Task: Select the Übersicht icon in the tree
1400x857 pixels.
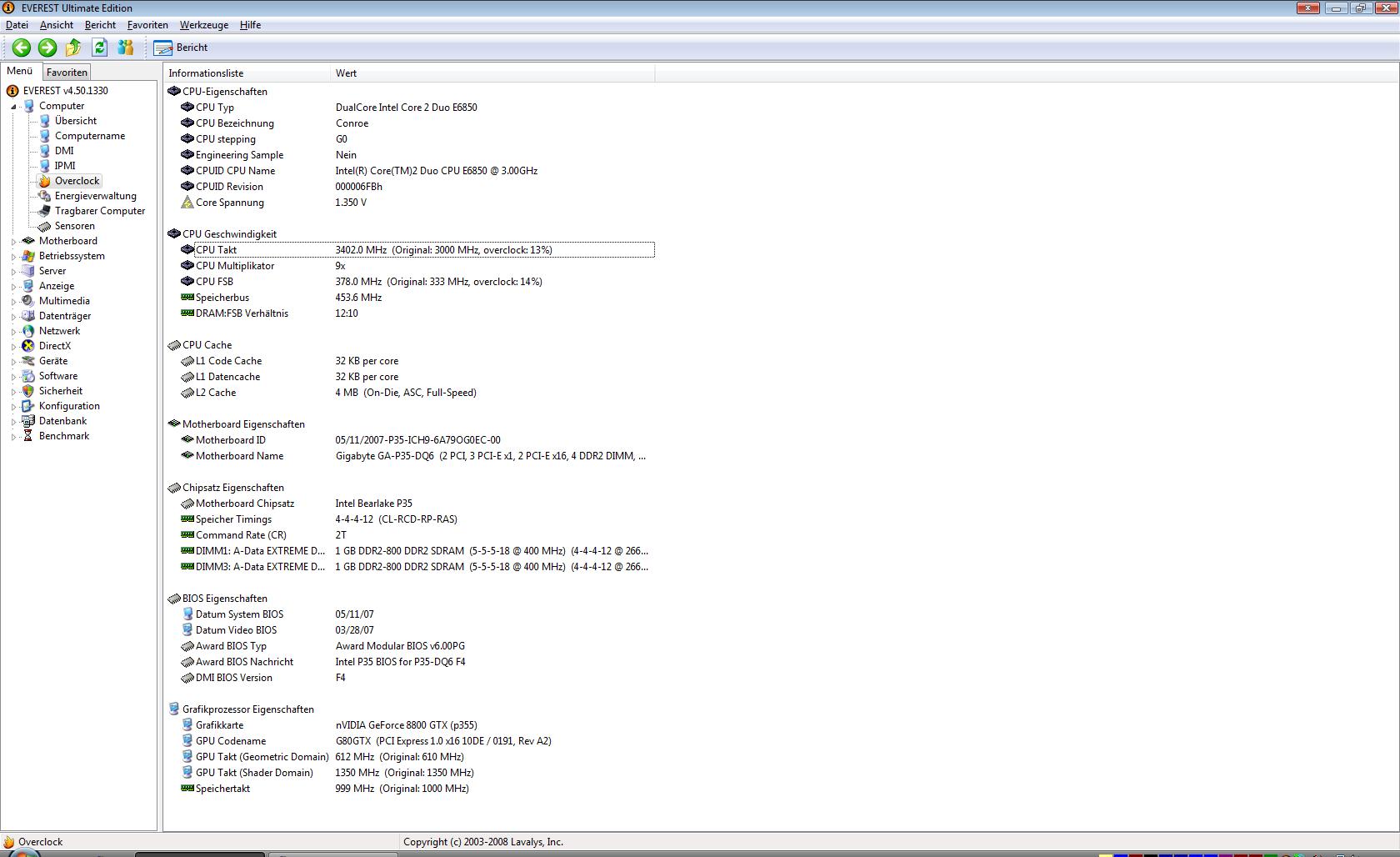Action: [x=45, y=121]
